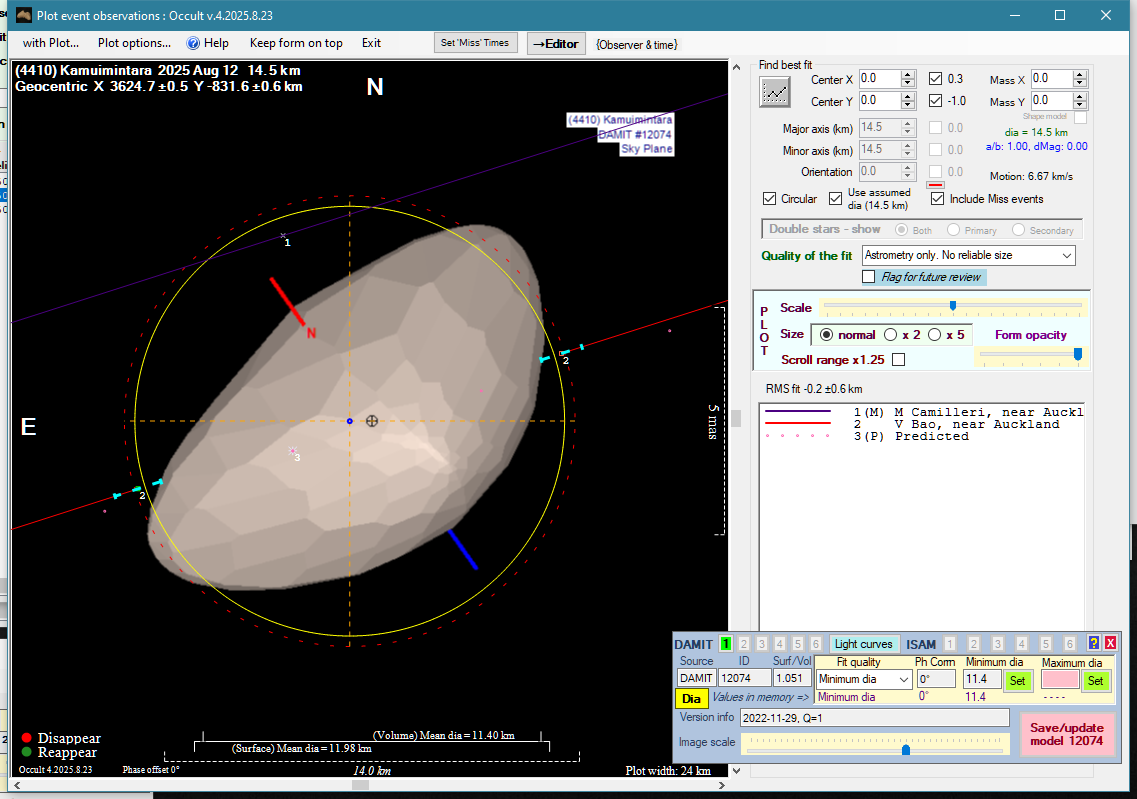This screenshot has width=1137, height=799.
Task: Click the blue question mark in DAMIT panel
Action: 1093,644
